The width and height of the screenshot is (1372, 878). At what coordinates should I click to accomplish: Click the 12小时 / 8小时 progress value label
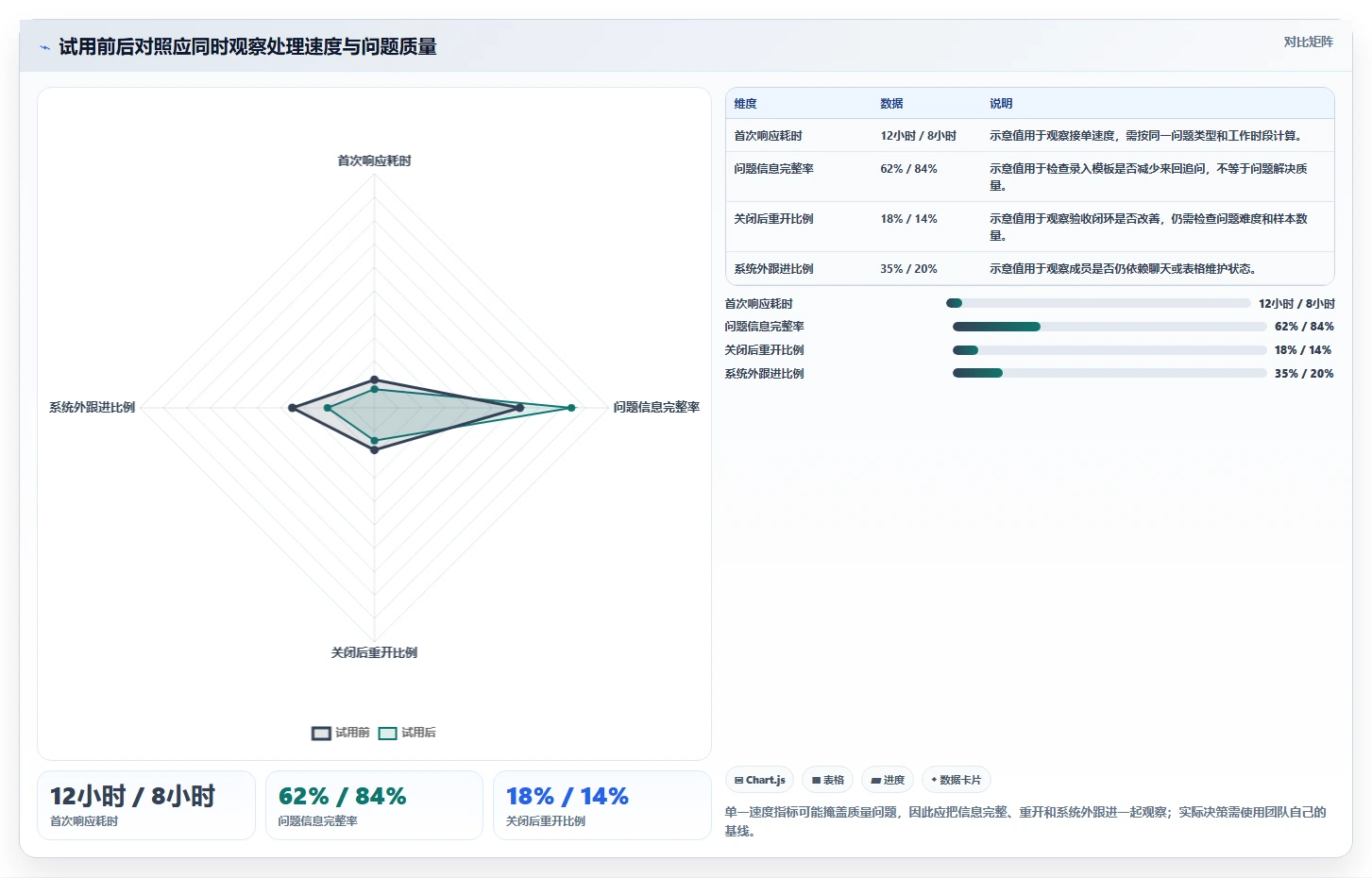pyautogui.click(x=1296, y=304)
